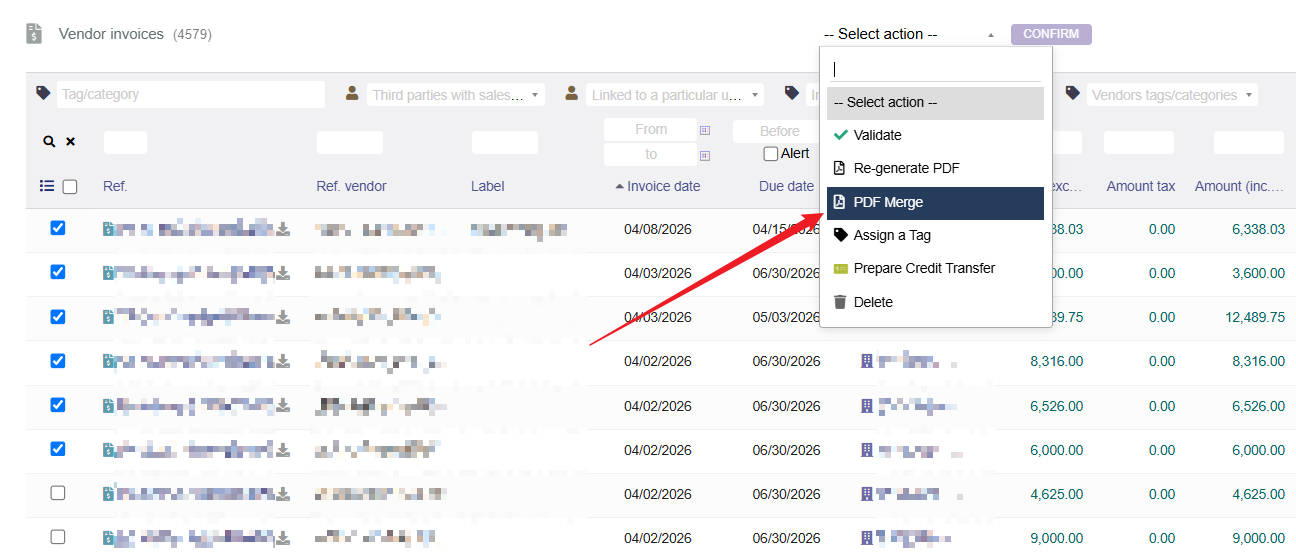The image size is (1296, 559).
Task: Open the calendar picker beside the From field
Action: click(x=705, y=130)
